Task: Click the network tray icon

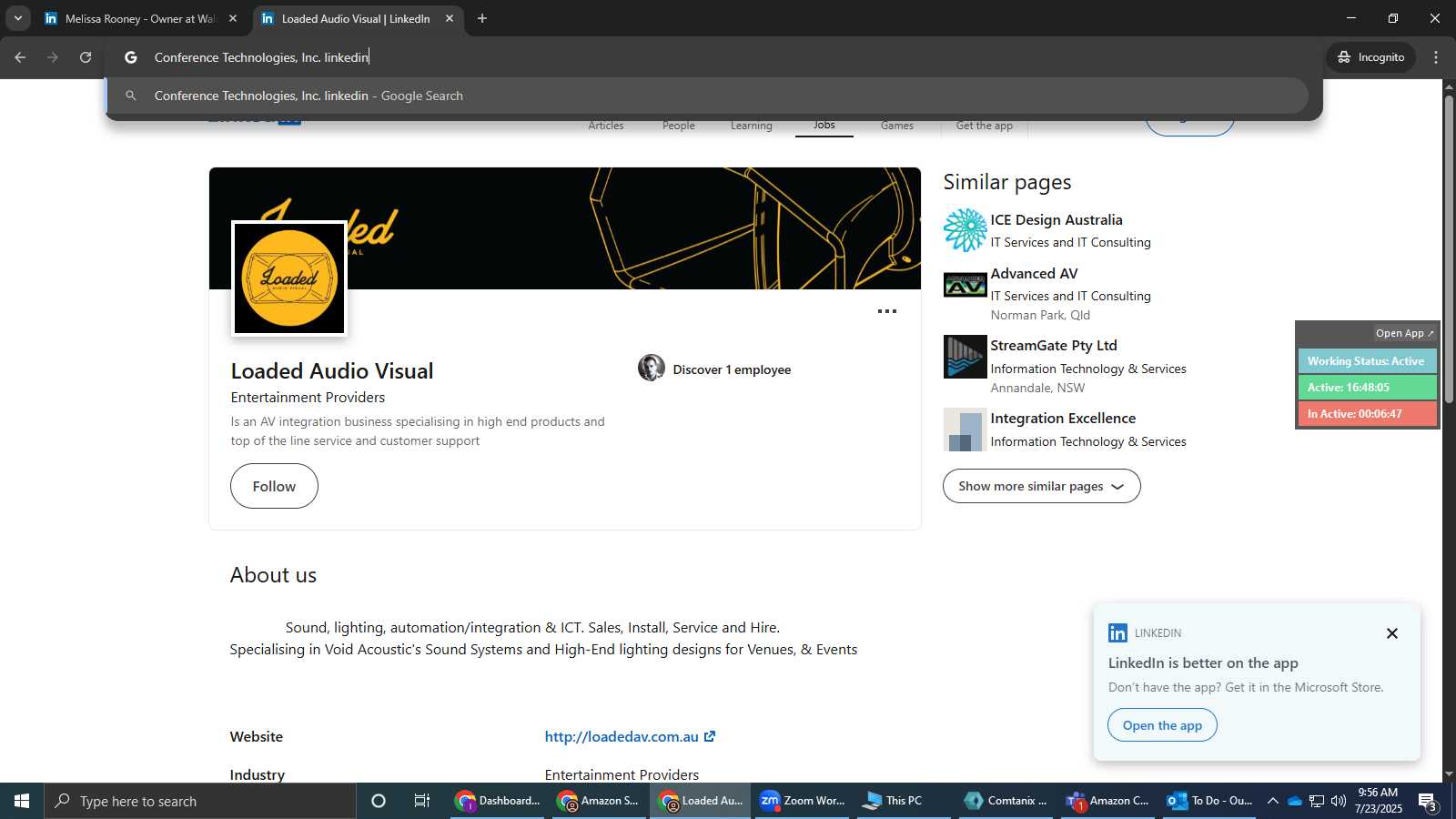Action: (1316, 801)
